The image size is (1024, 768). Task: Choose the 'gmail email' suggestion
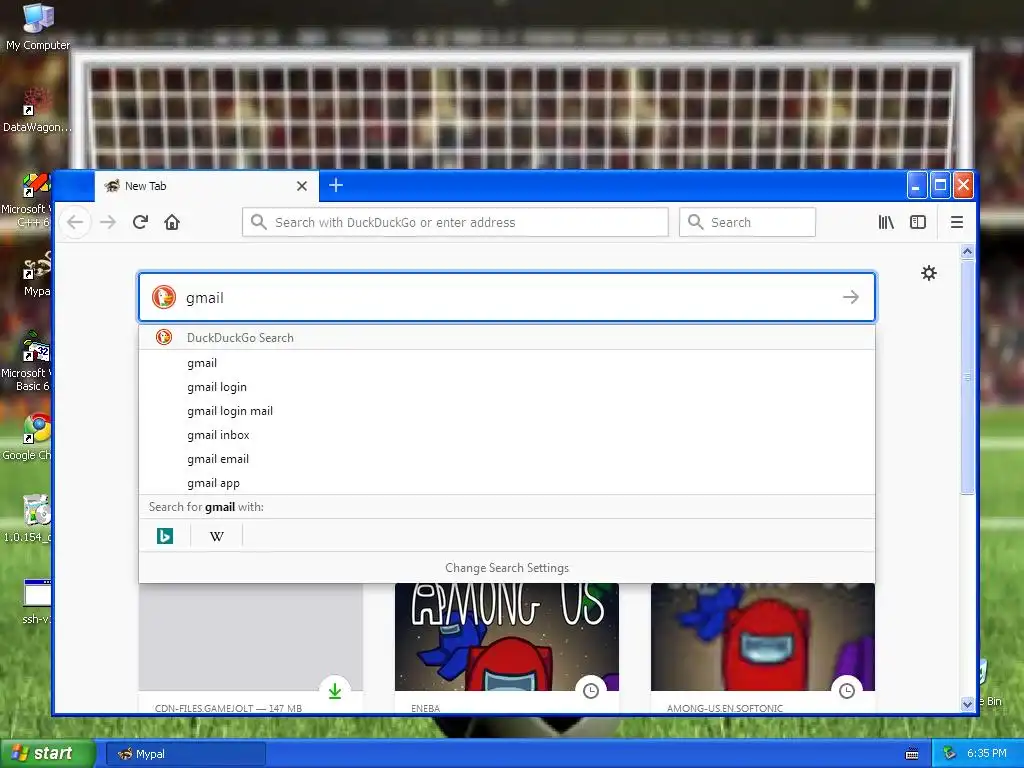(507, 459)
